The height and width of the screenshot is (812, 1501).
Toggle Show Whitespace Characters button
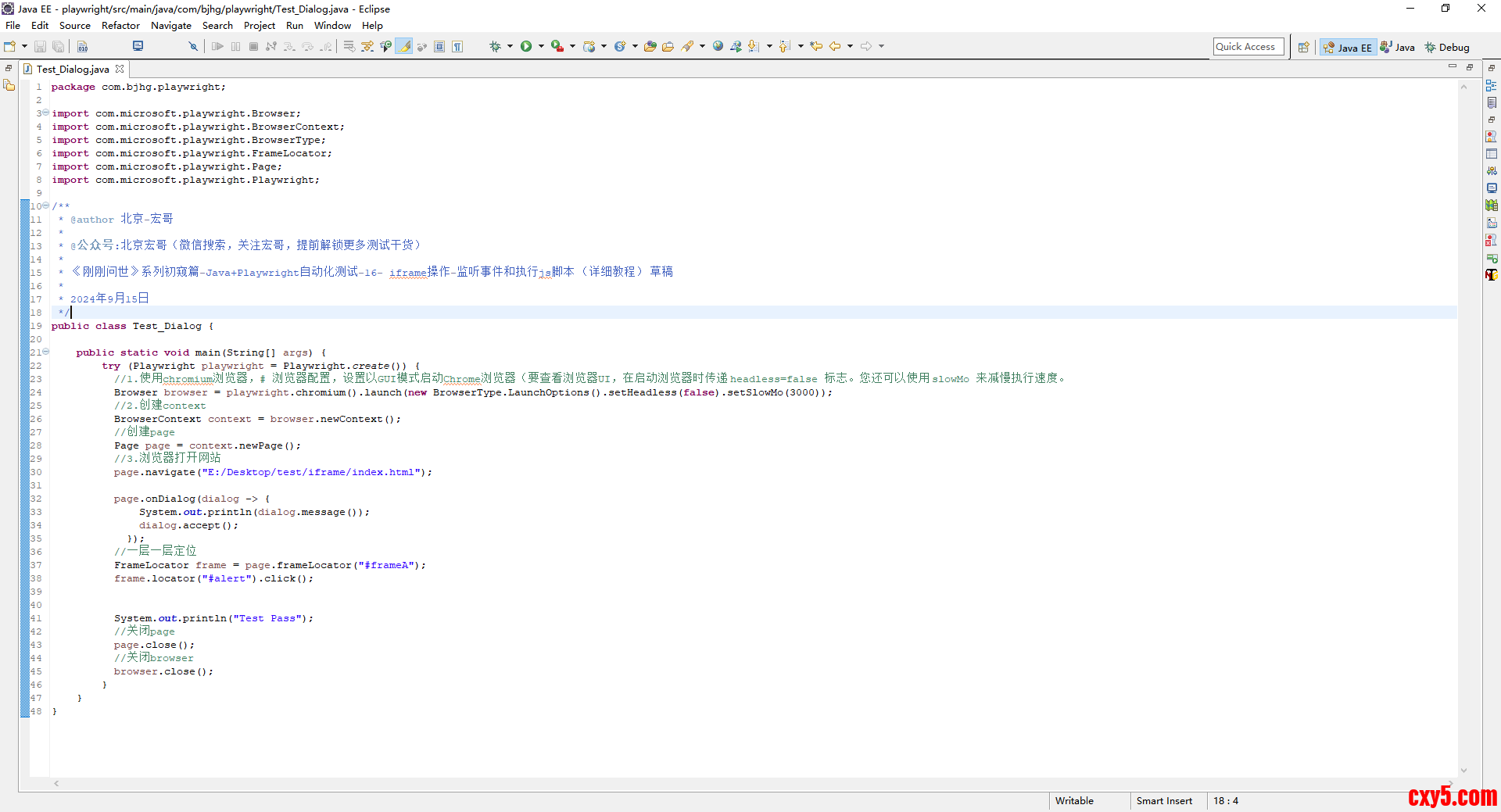pos(457,47)
